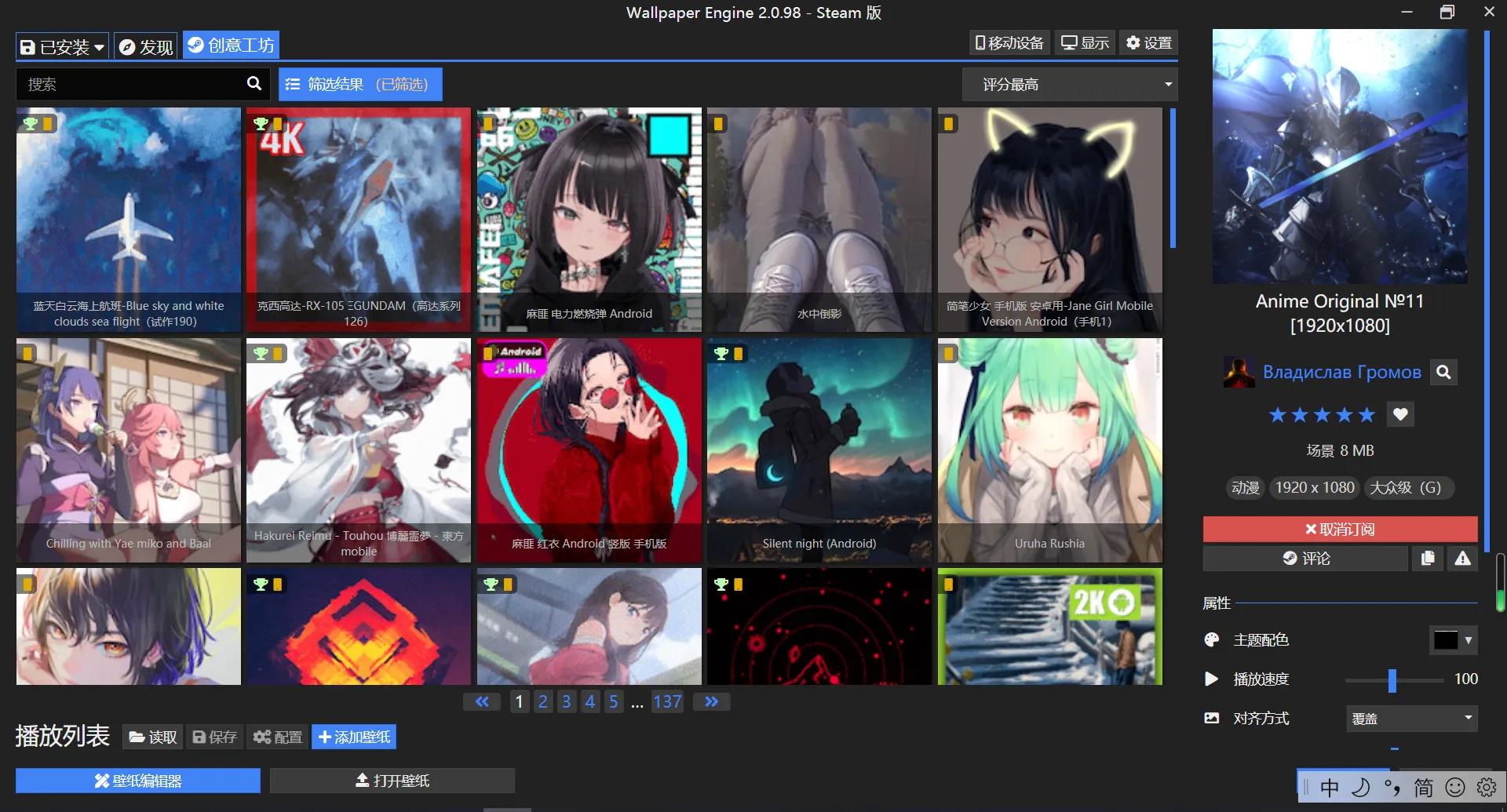Click 保存 to save playlist
This screenshot has width=1507, height=812.
point(214,737)
